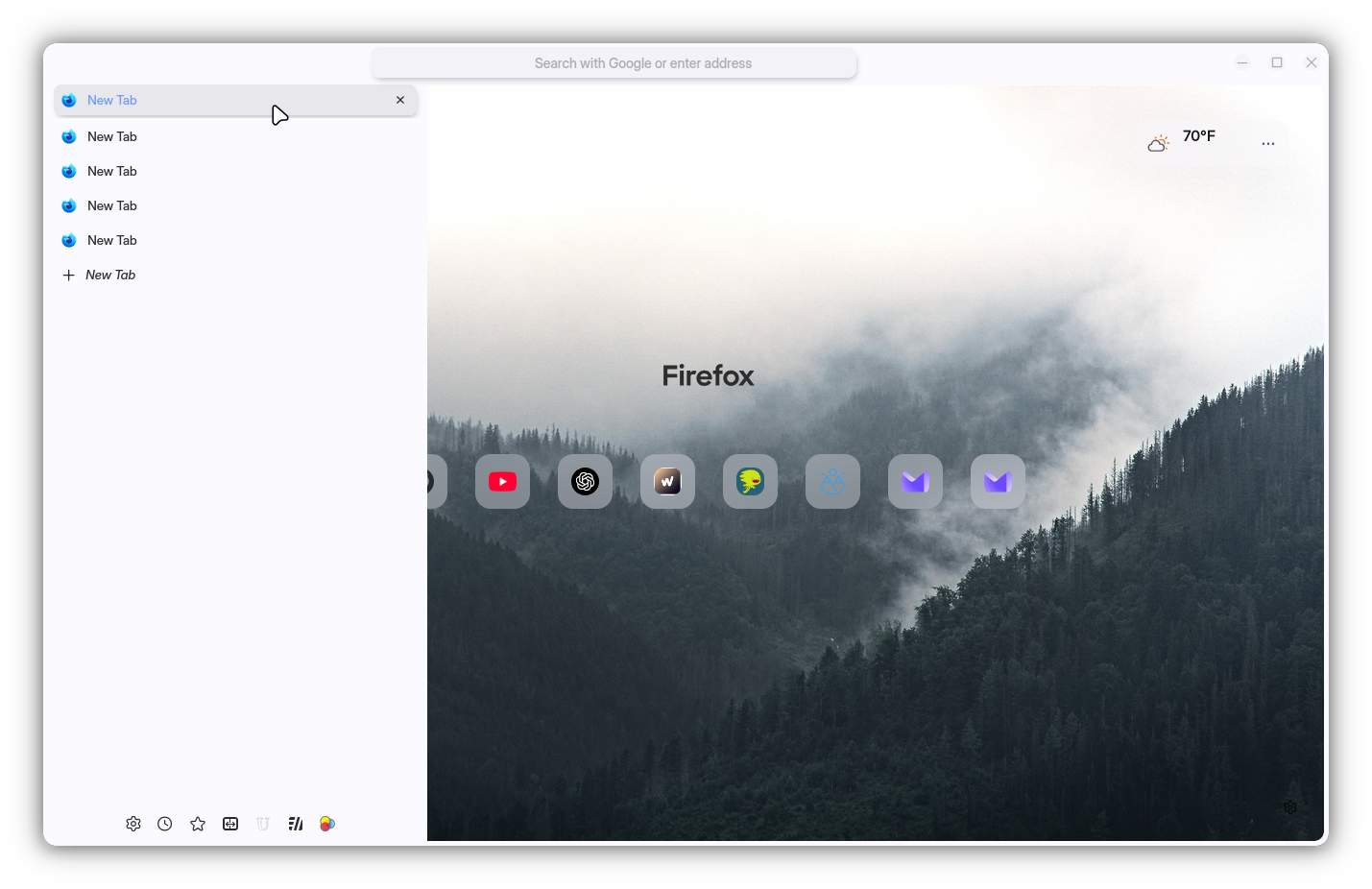Open the Bookmarks star icon
The height and width of the screenshot is (889, 1372).
tap(198, 824)
